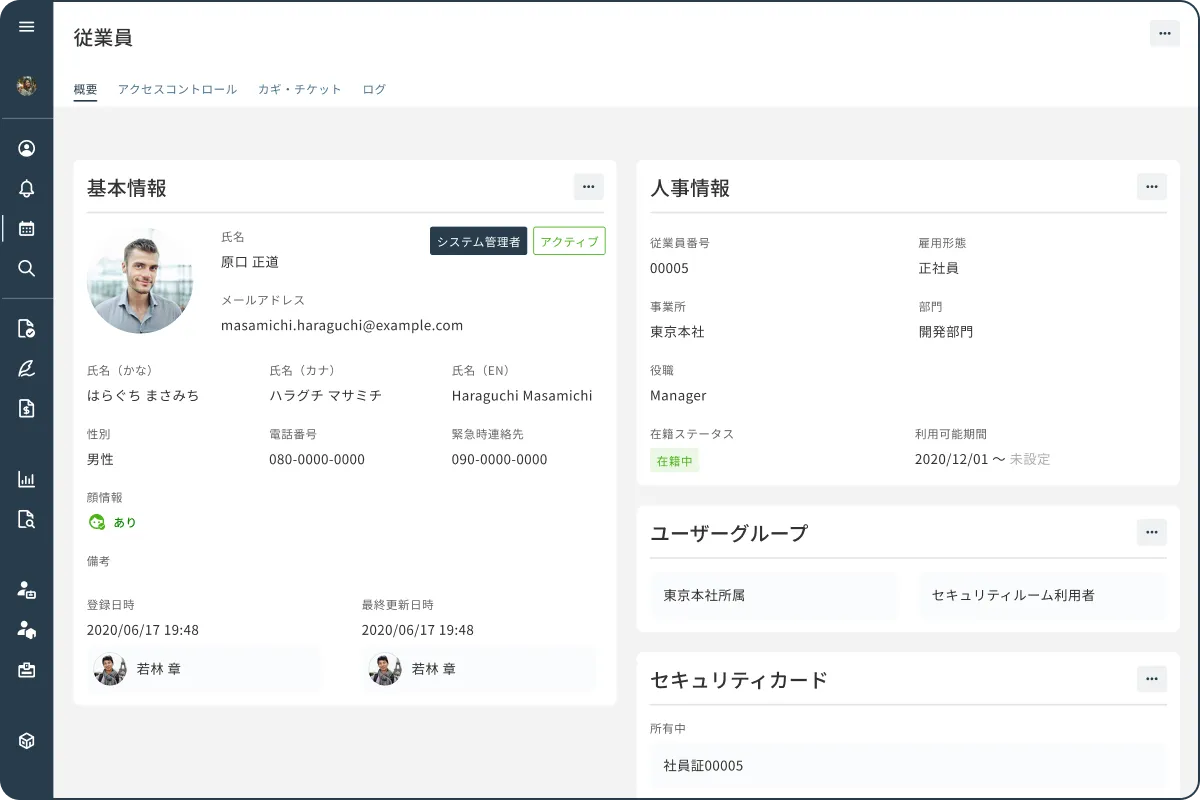Viewport: 1200px width, 800px height.
Task: Switch to ログ tab
Action: (374, 89)
